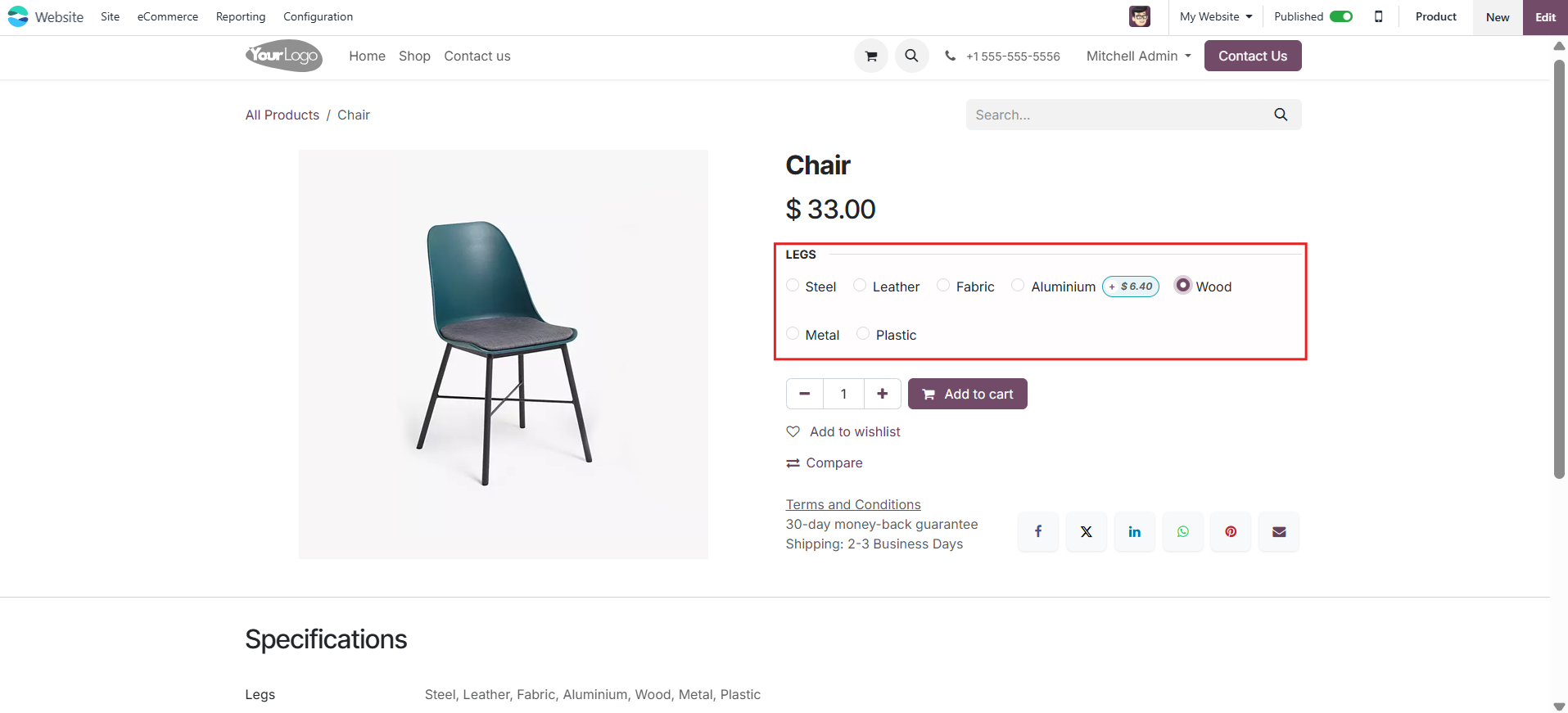1568x713 pixels.
Task: Open the Mitchell Admin user menu
Action: click(x=1138, y=56)
